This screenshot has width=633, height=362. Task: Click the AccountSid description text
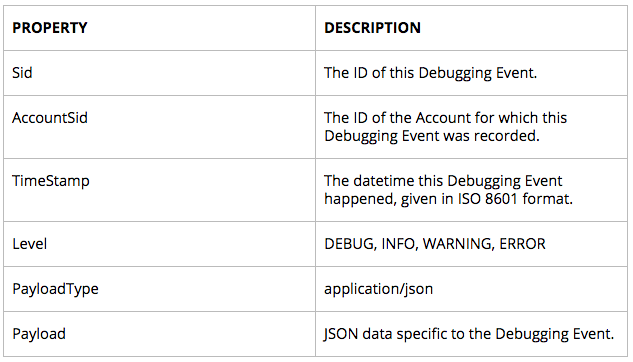point(445,127)
